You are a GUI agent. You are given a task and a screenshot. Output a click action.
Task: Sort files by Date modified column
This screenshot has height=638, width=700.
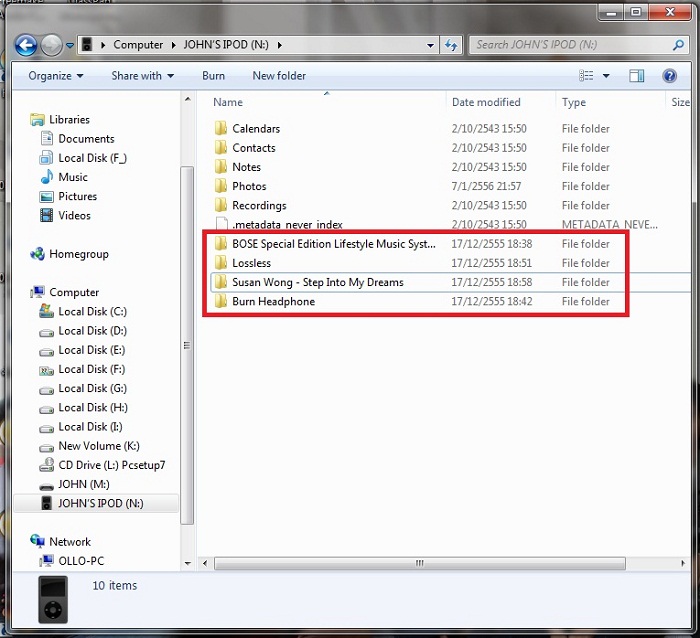(x=486, y=102)
